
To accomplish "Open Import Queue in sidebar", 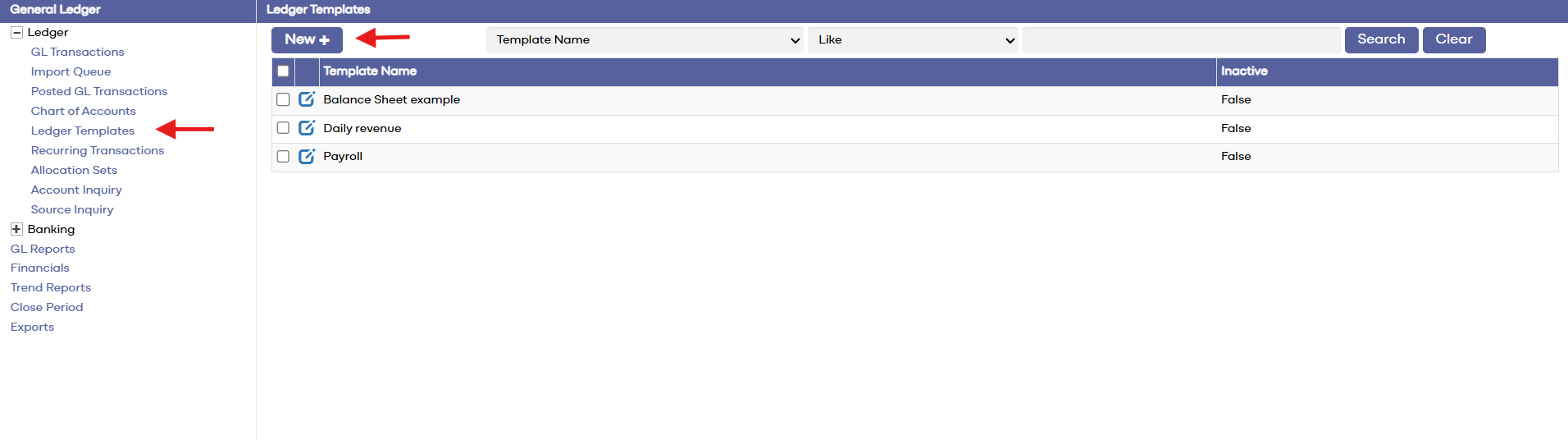I will (71, 71).
